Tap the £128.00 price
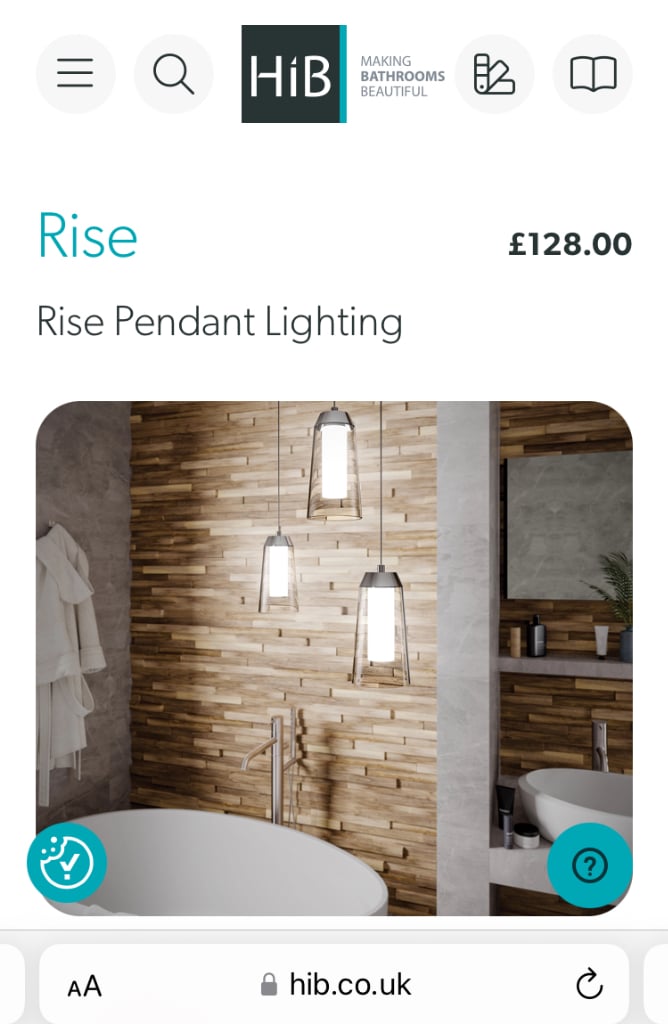This screenshot has width=668, height=1024. (x=570, y=244)
